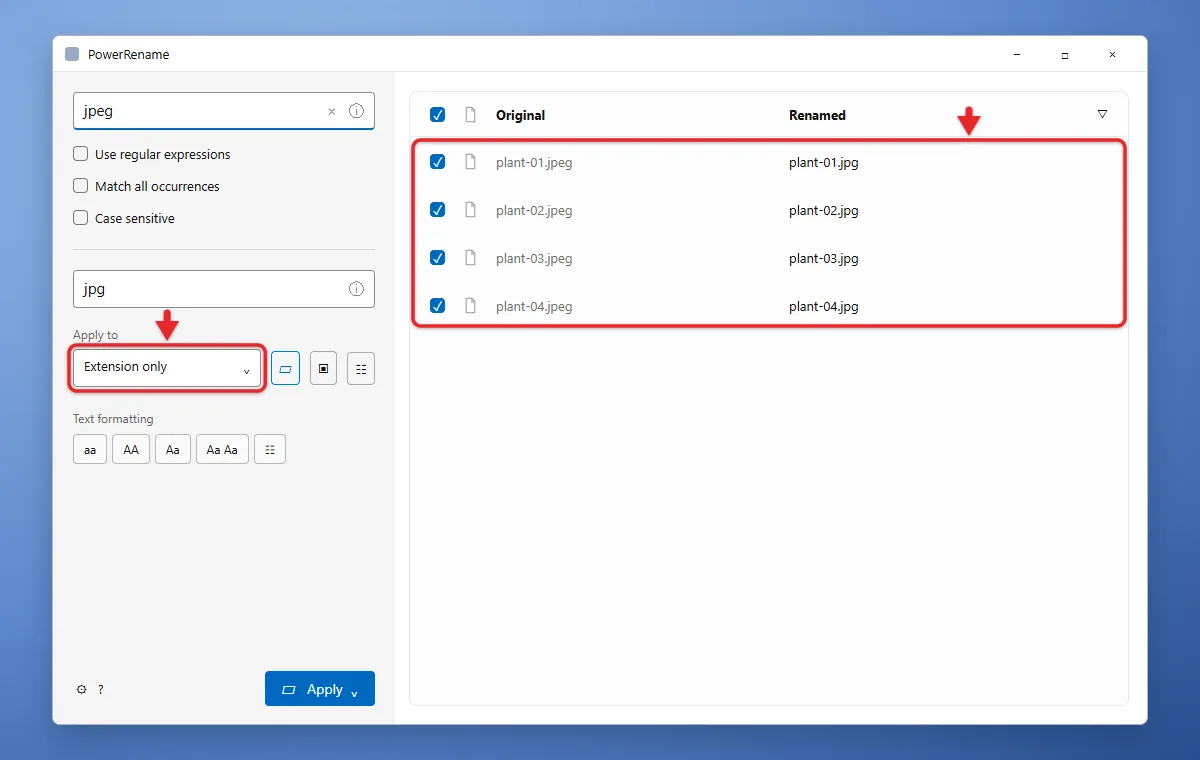Image resolution: width=1200 pixels, height=760 pixels.
Task: Open PowerRename settings gear
Action: [82, 689]
